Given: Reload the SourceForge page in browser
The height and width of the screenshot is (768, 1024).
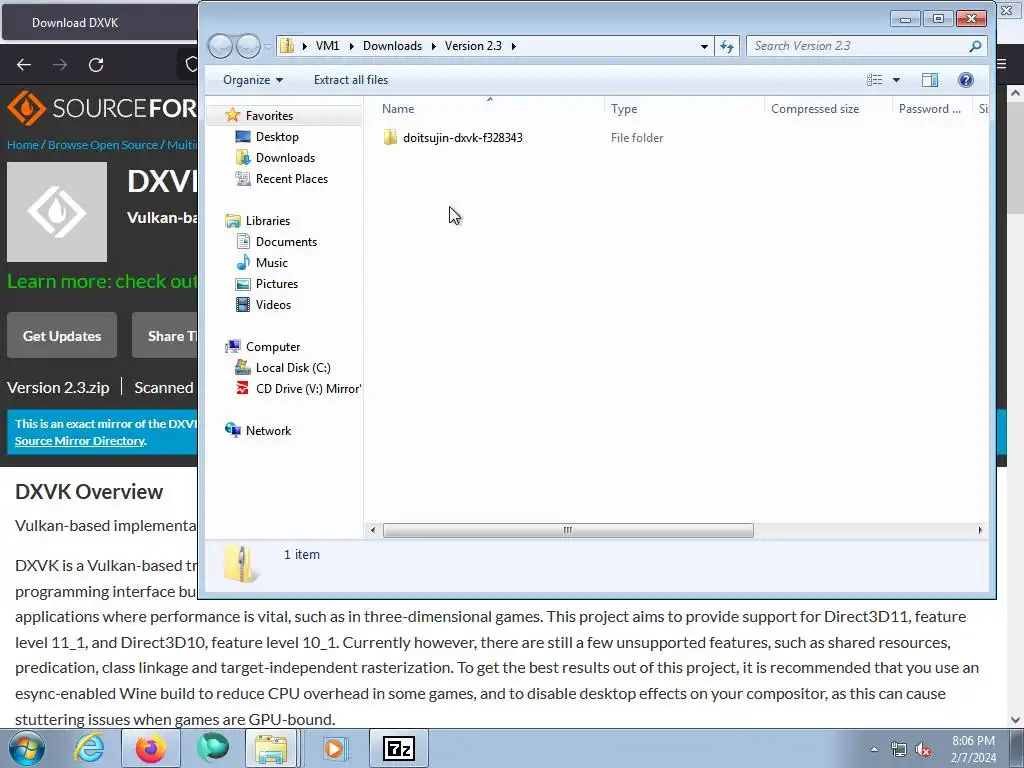Looking at the screenshot, I should pyautogui.click(x=96, y=65).
